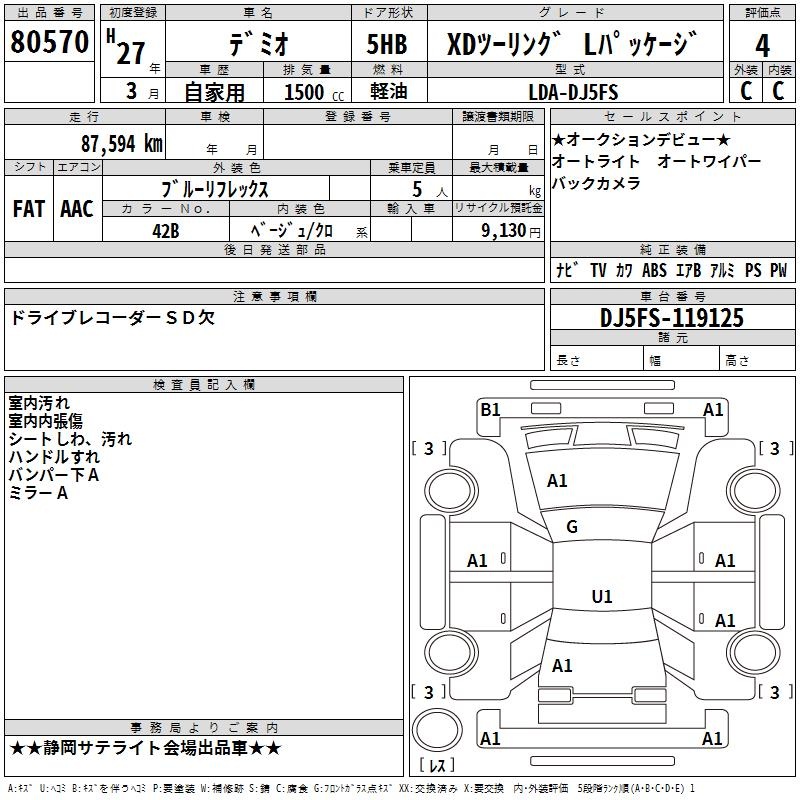Select the upper-left [3] tire rating

pos(429,449)
